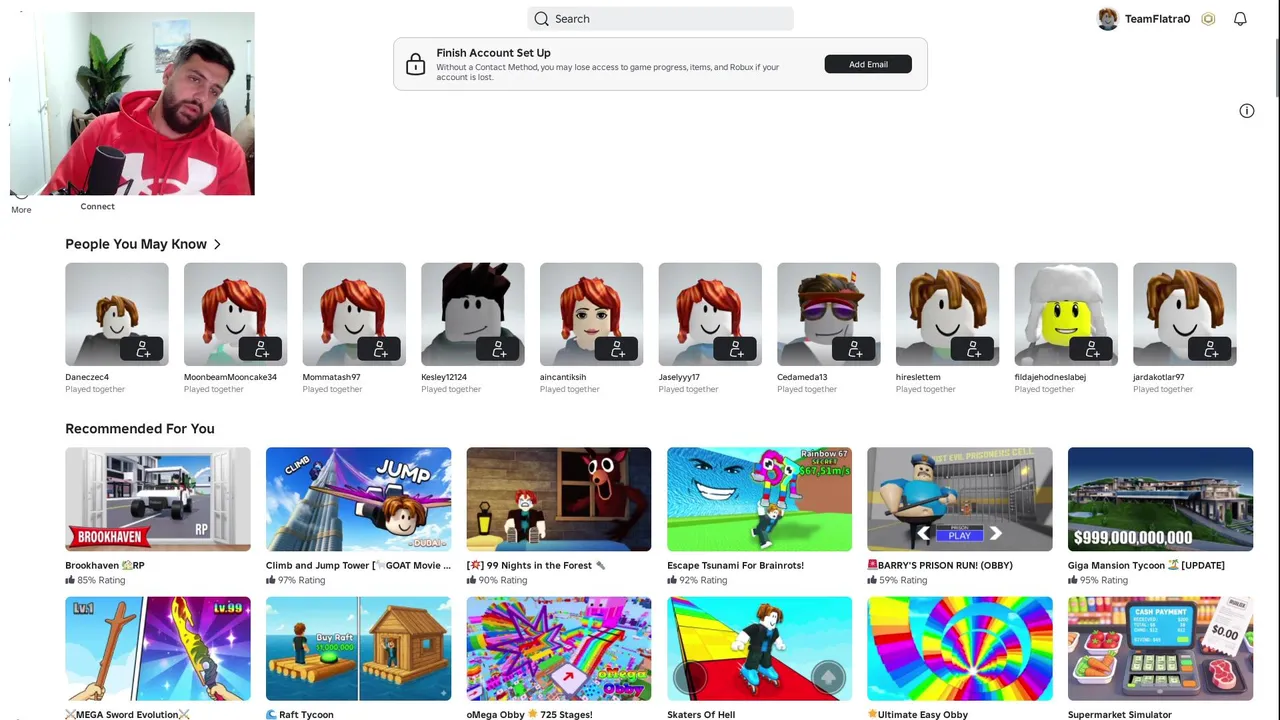Click the 'Supermarket Simulator' title text
Image resolution: width=1280 pixels, height=720 pixels.
tap(1120, 715)
